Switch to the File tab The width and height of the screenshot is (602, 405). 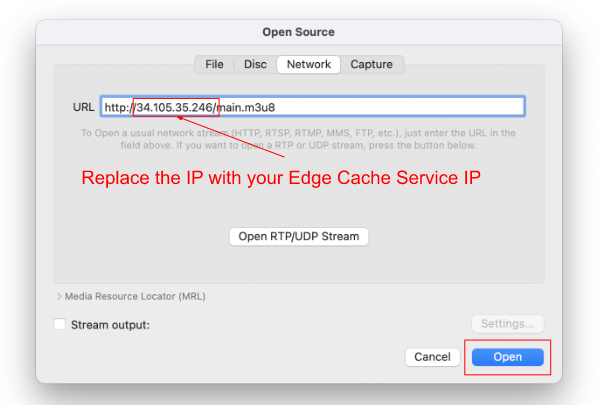pyautogui.click(x=214, y=64)
